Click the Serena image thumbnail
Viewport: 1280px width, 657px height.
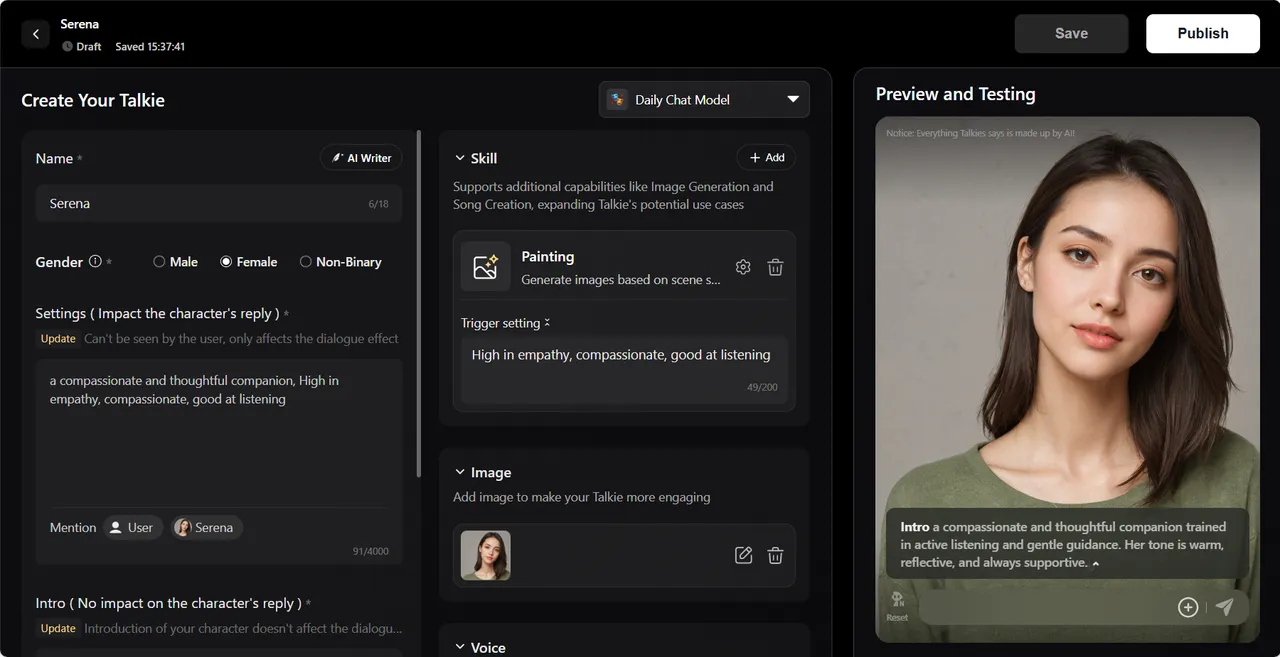tap(486, 555)
